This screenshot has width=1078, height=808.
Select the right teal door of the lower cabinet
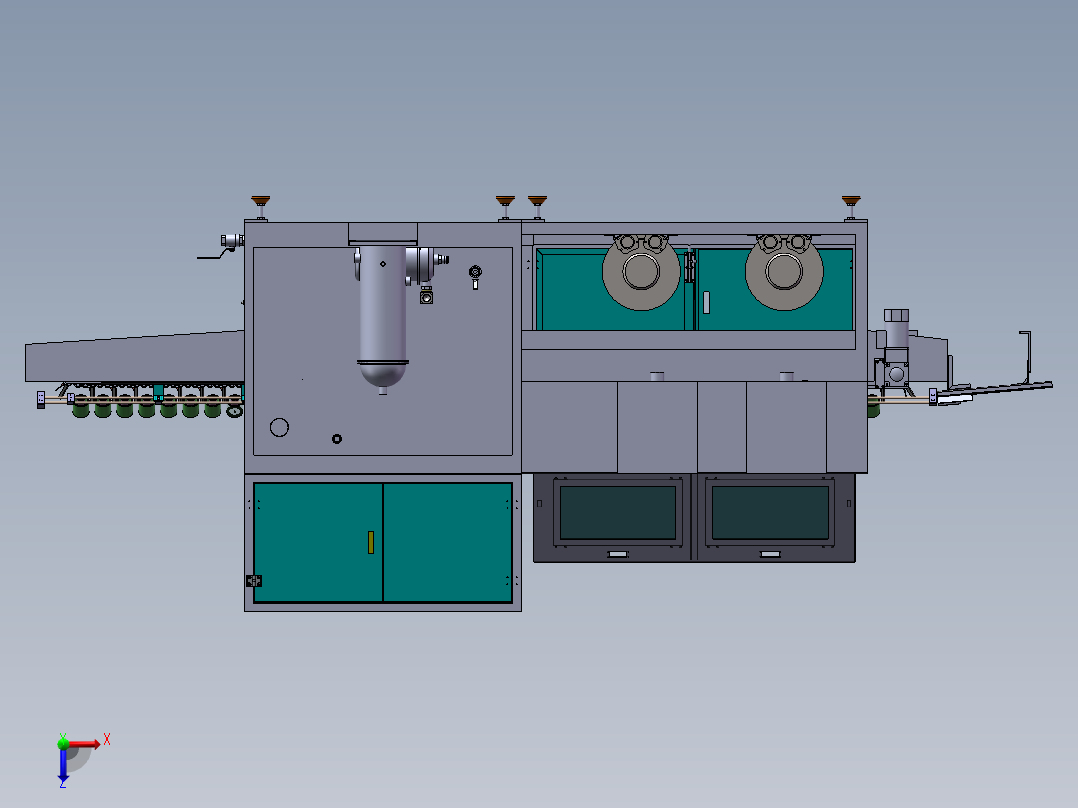click(448, 542)
